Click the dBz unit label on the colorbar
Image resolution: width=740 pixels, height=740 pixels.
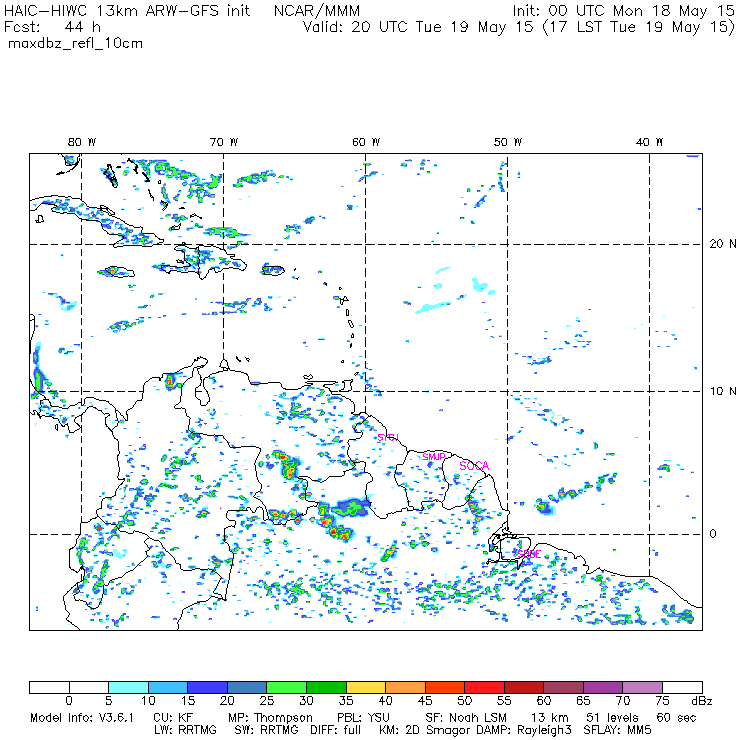[702, 701]
